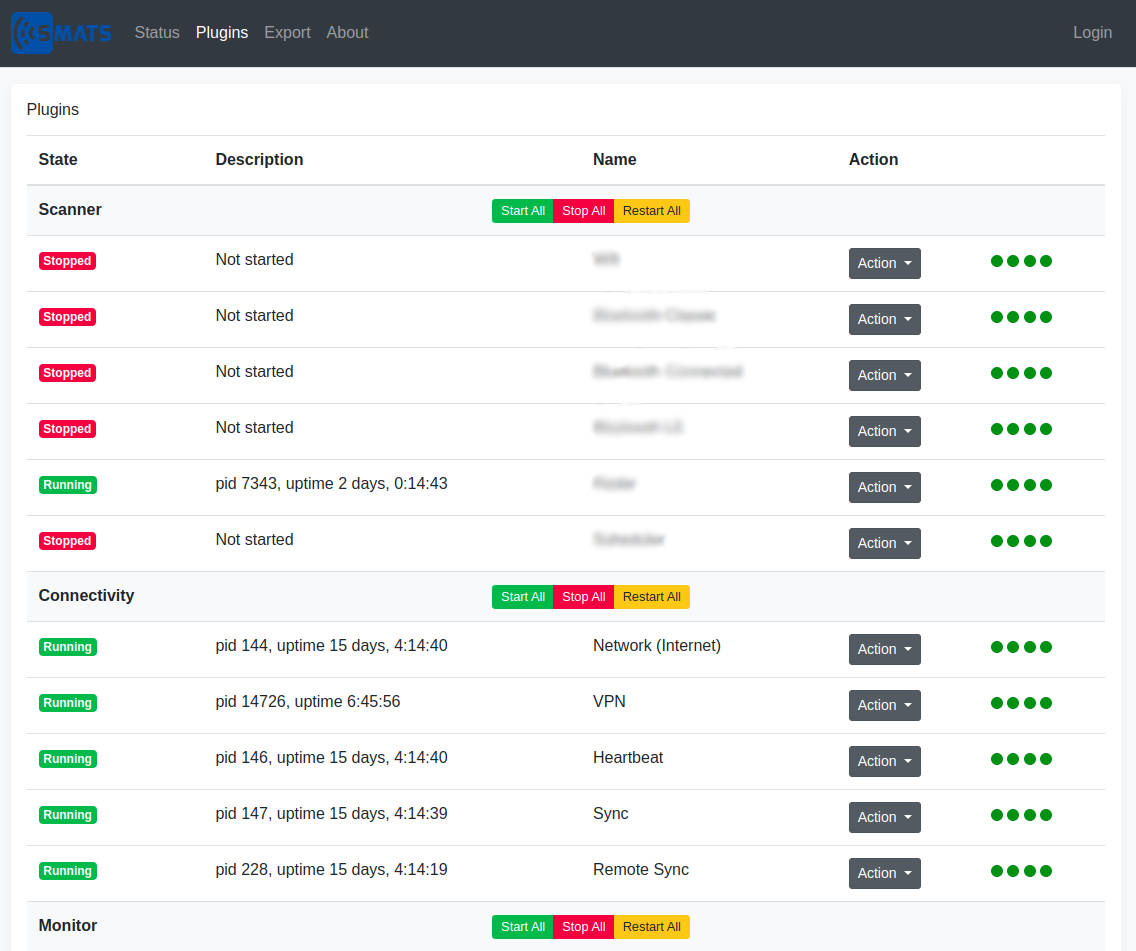The height and width of the screenshot is (951, 1136).
Task: Open the Export menu item
Action: [x=287, y=33]
